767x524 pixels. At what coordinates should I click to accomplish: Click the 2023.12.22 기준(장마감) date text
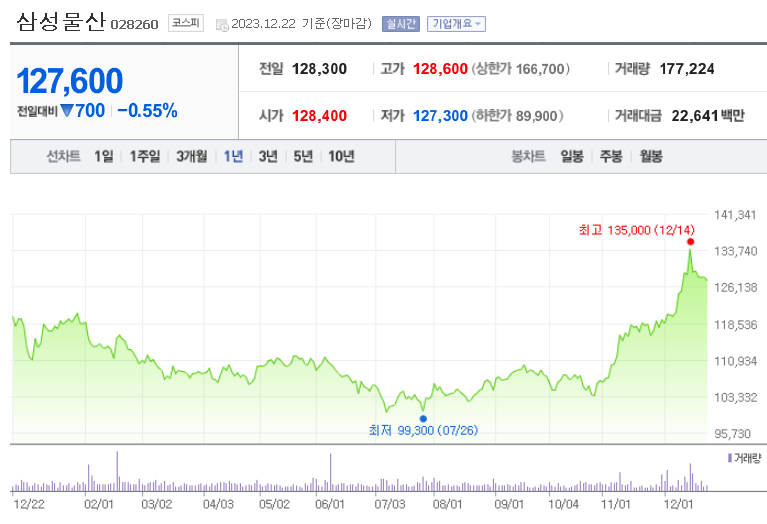tap(301, 23)
